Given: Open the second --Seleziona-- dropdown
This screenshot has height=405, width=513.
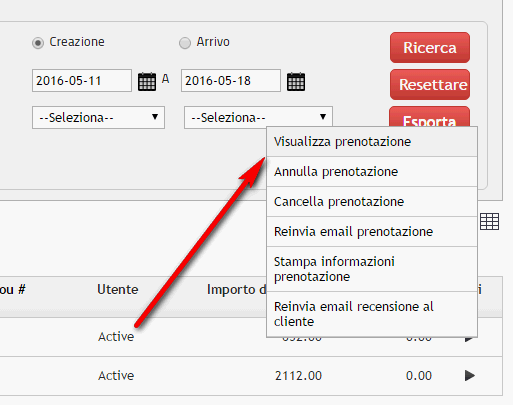Looking at the screenshot, I should (258, 117).
